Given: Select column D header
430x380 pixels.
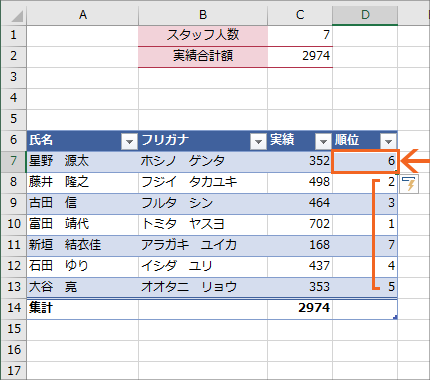Looking at the screenshot, I should (365, 15).
